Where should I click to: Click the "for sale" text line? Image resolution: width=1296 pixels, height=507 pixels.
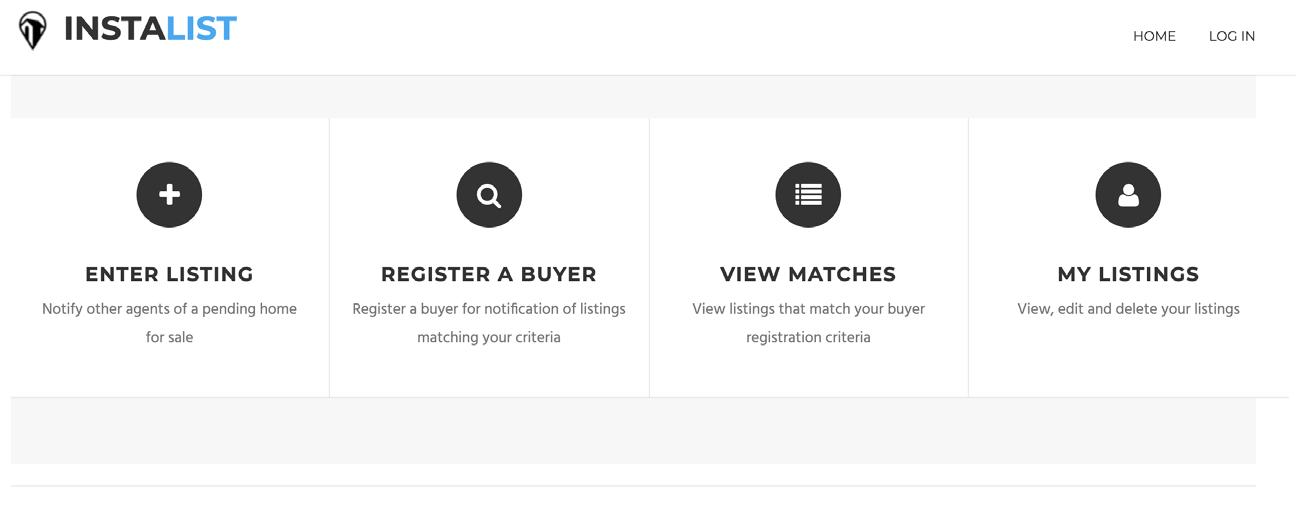coord(169,337)
